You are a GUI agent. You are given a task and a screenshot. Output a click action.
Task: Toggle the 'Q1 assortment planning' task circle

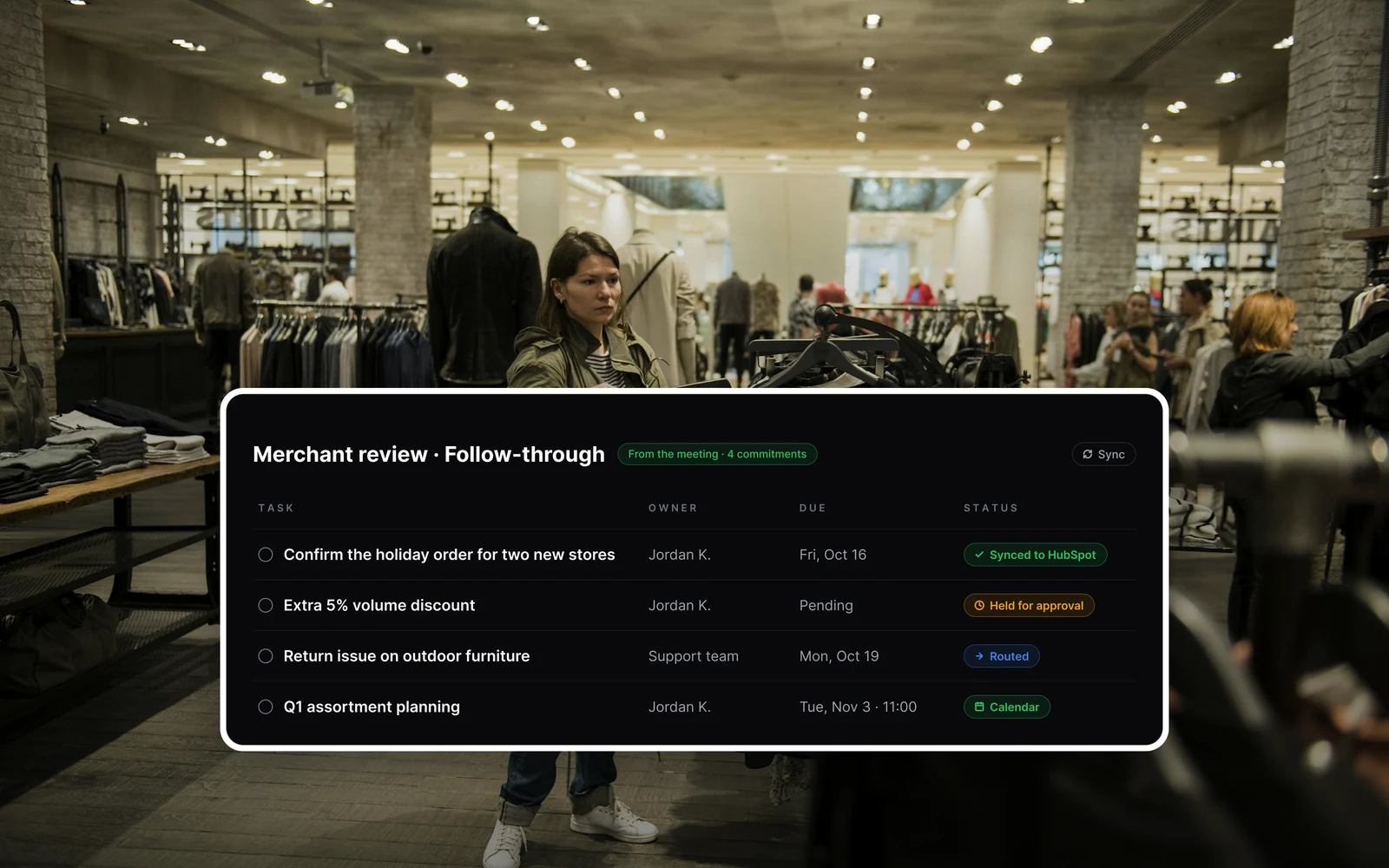[x=266, y=707]
